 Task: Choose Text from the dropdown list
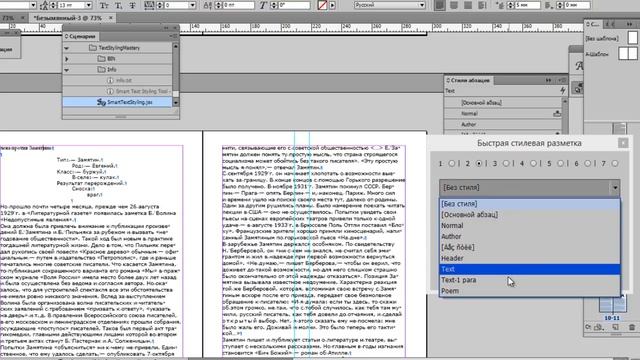coord(529,269)
